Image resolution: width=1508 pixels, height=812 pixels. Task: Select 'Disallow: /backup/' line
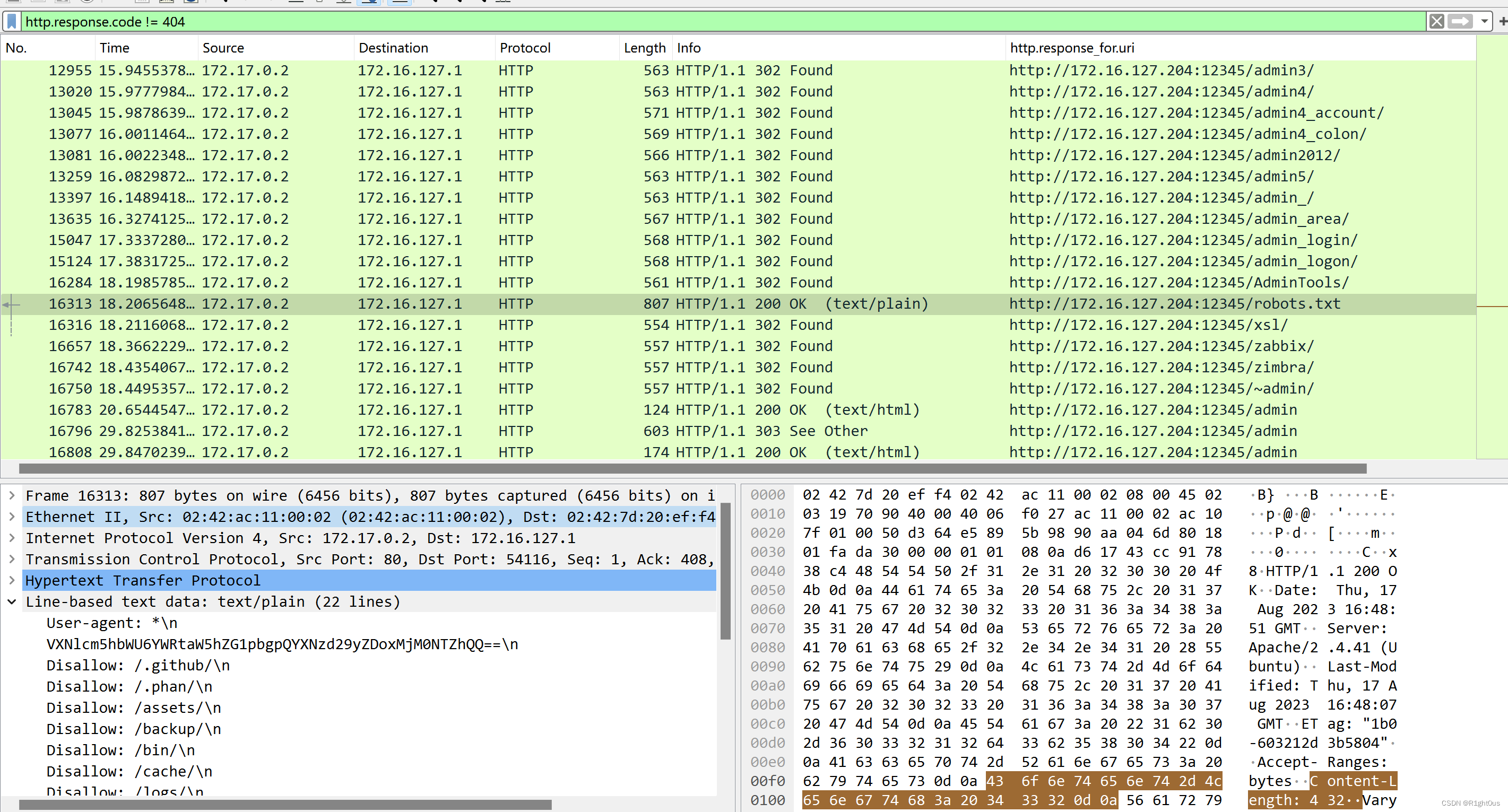(134, 729)
